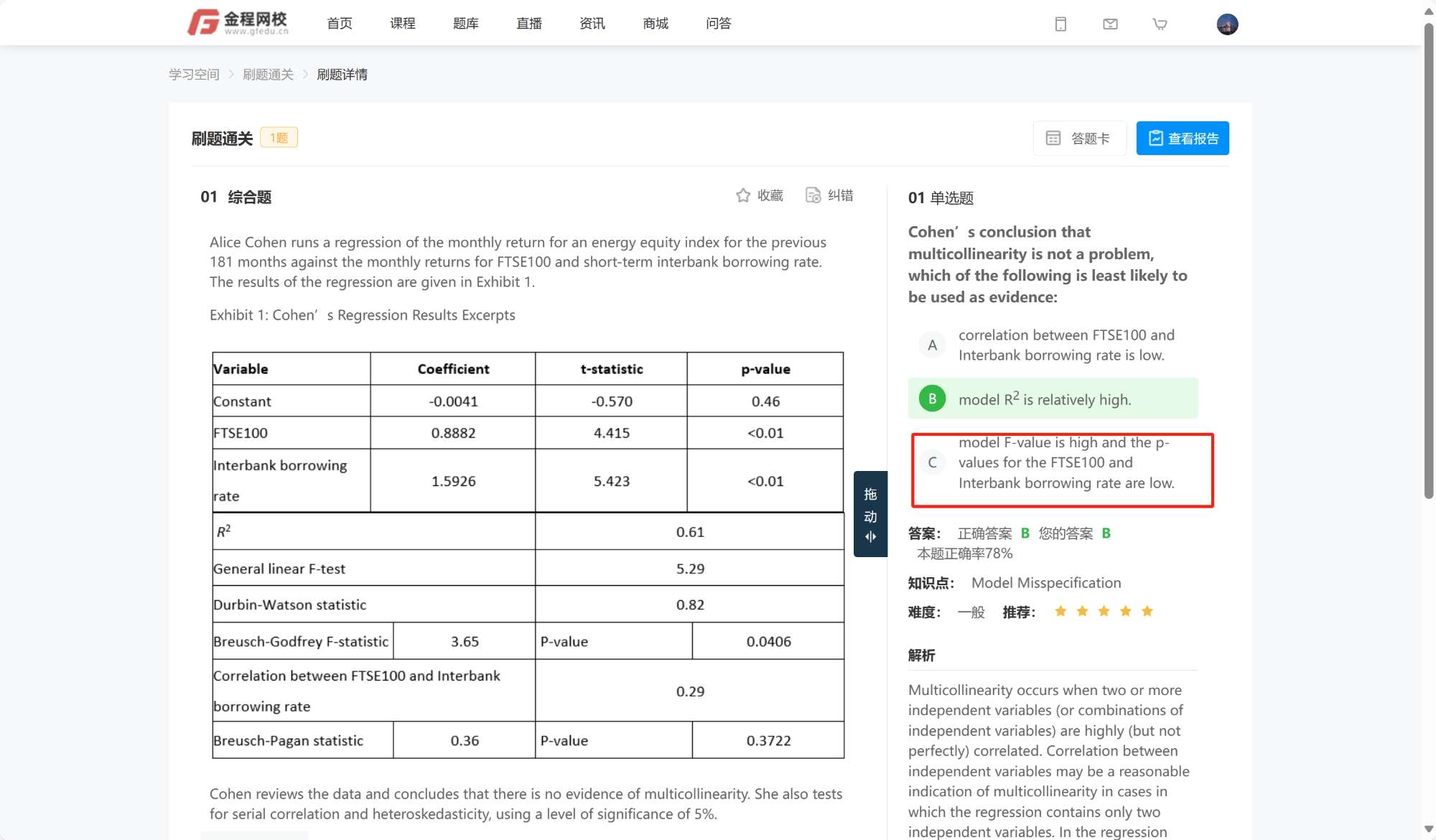
Task: Click the user avatar picture
Action: 1227,24
